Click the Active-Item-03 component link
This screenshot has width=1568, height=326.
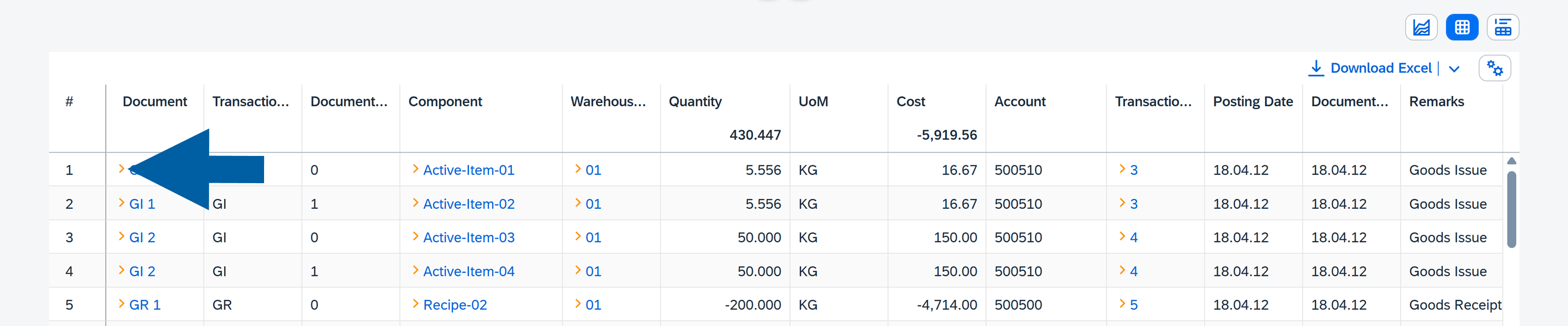click(468, 238)
